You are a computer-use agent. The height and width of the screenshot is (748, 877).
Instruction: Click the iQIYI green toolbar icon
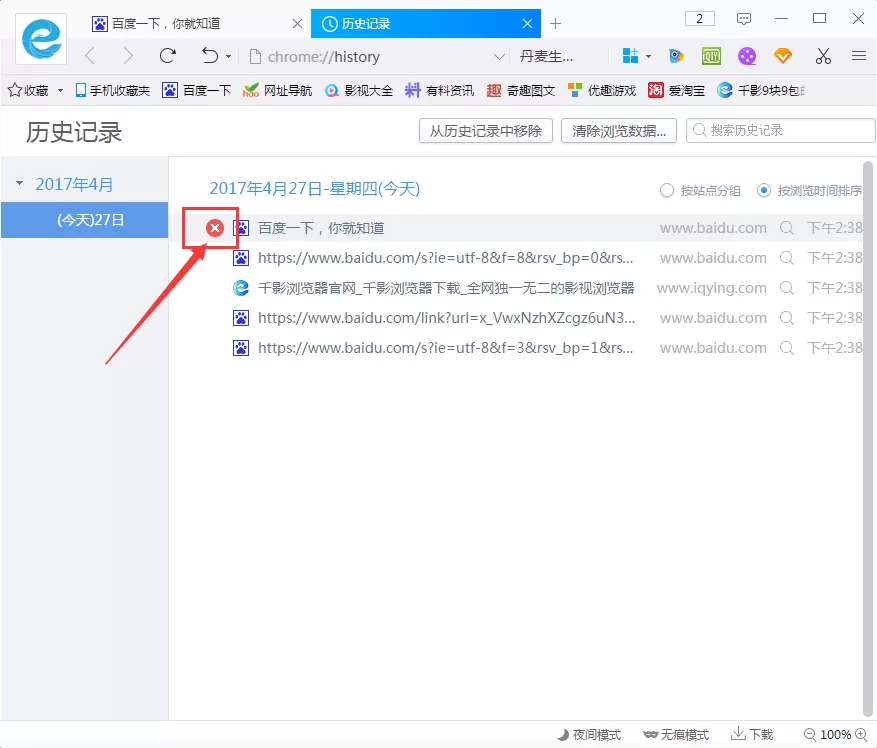(711, 56)
